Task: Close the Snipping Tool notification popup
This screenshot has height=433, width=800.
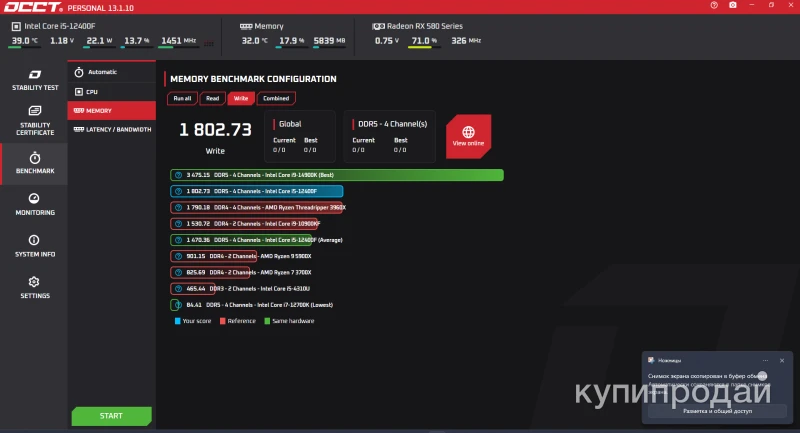Action: (781, 359)
